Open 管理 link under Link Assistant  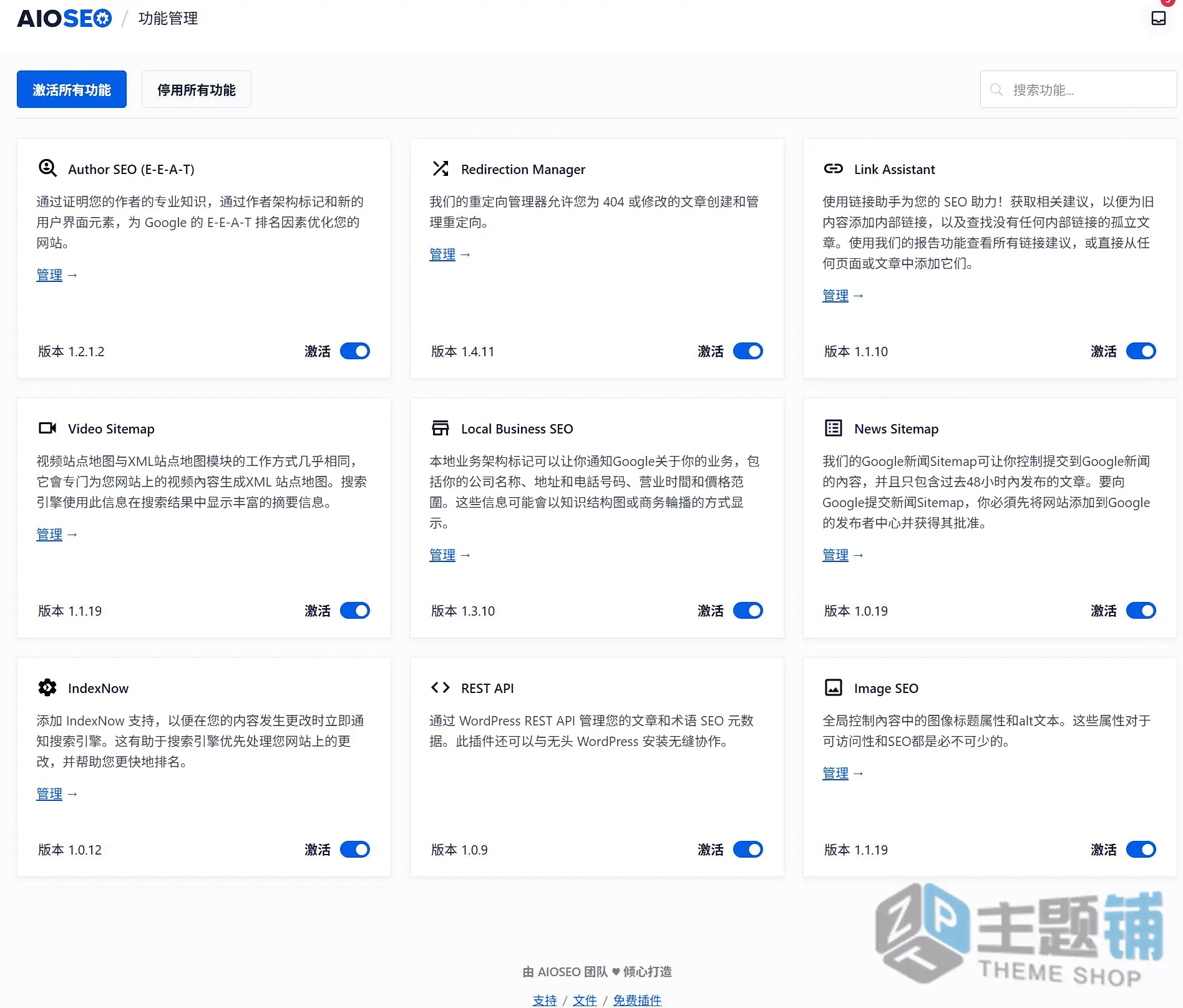tap(835, 296)
